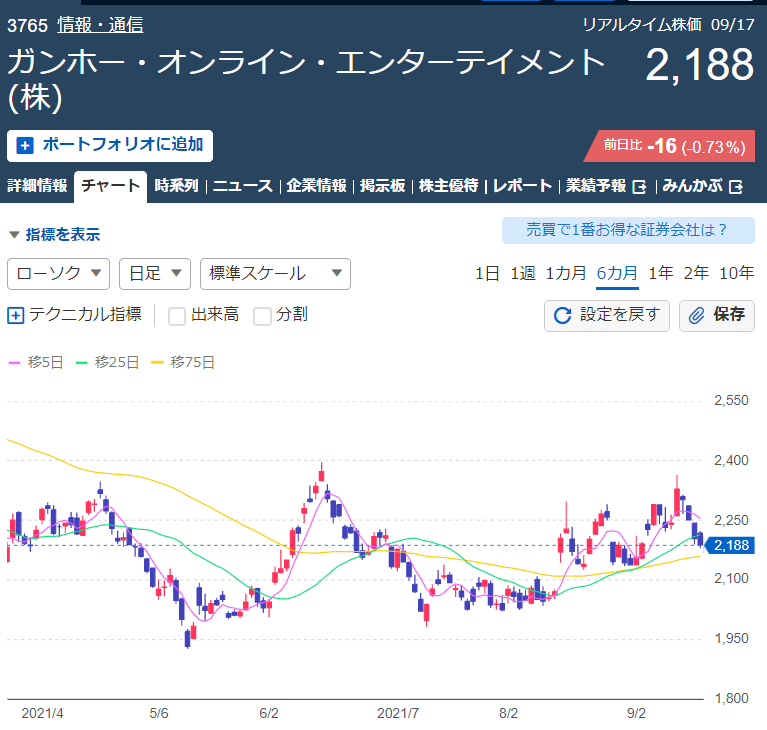
Task: Click the 2,188 current price chart marker
Action: (731, 545)
